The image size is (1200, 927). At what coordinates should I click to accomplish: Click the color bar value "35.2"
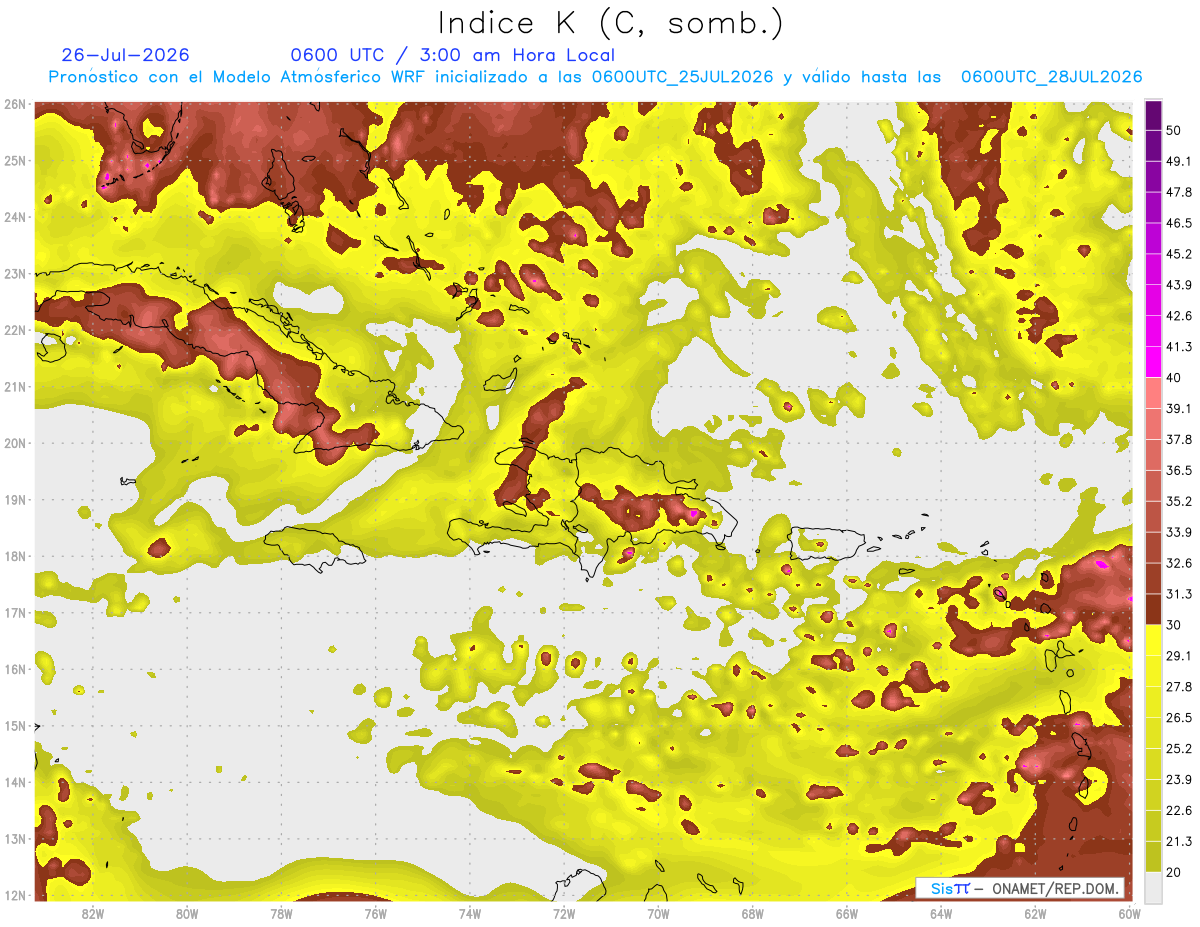1178,501
